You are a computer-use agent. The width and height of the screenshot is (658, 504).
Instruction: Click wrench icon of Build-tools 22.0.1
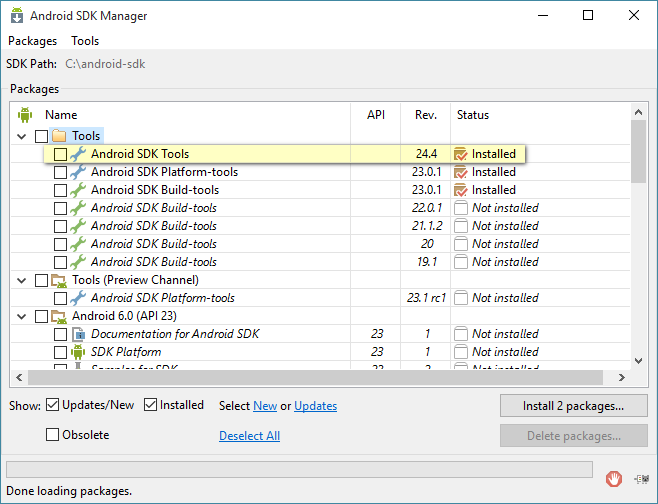tap(78, 208)
